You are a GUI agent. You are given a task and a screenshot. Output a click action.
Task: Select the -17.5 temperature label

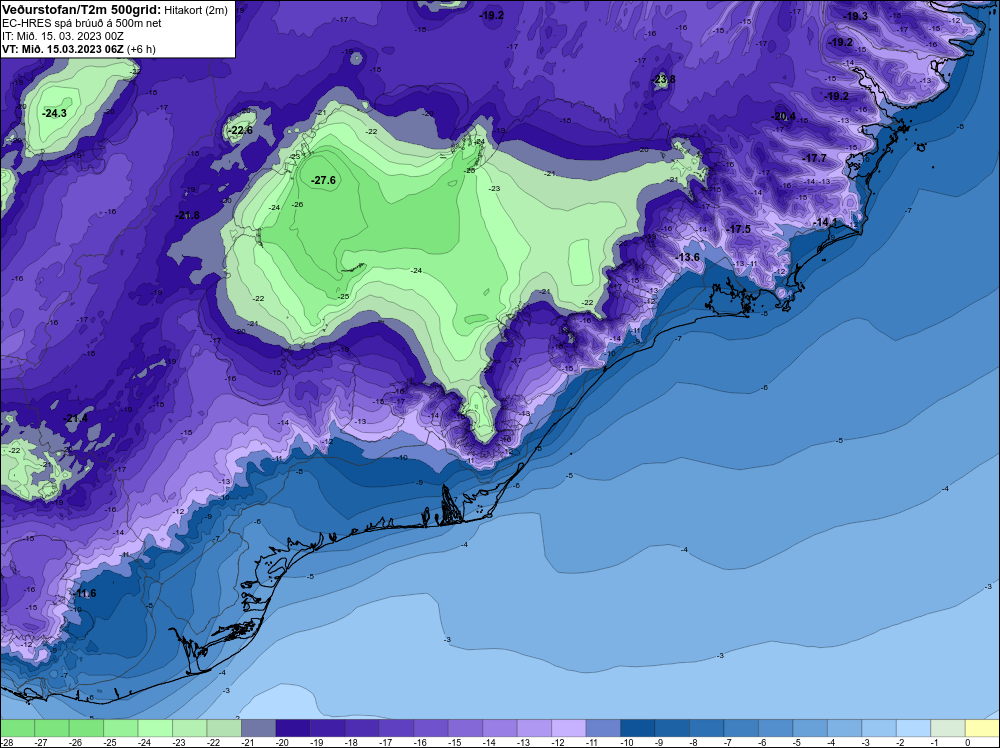click(x=739, y=230)
